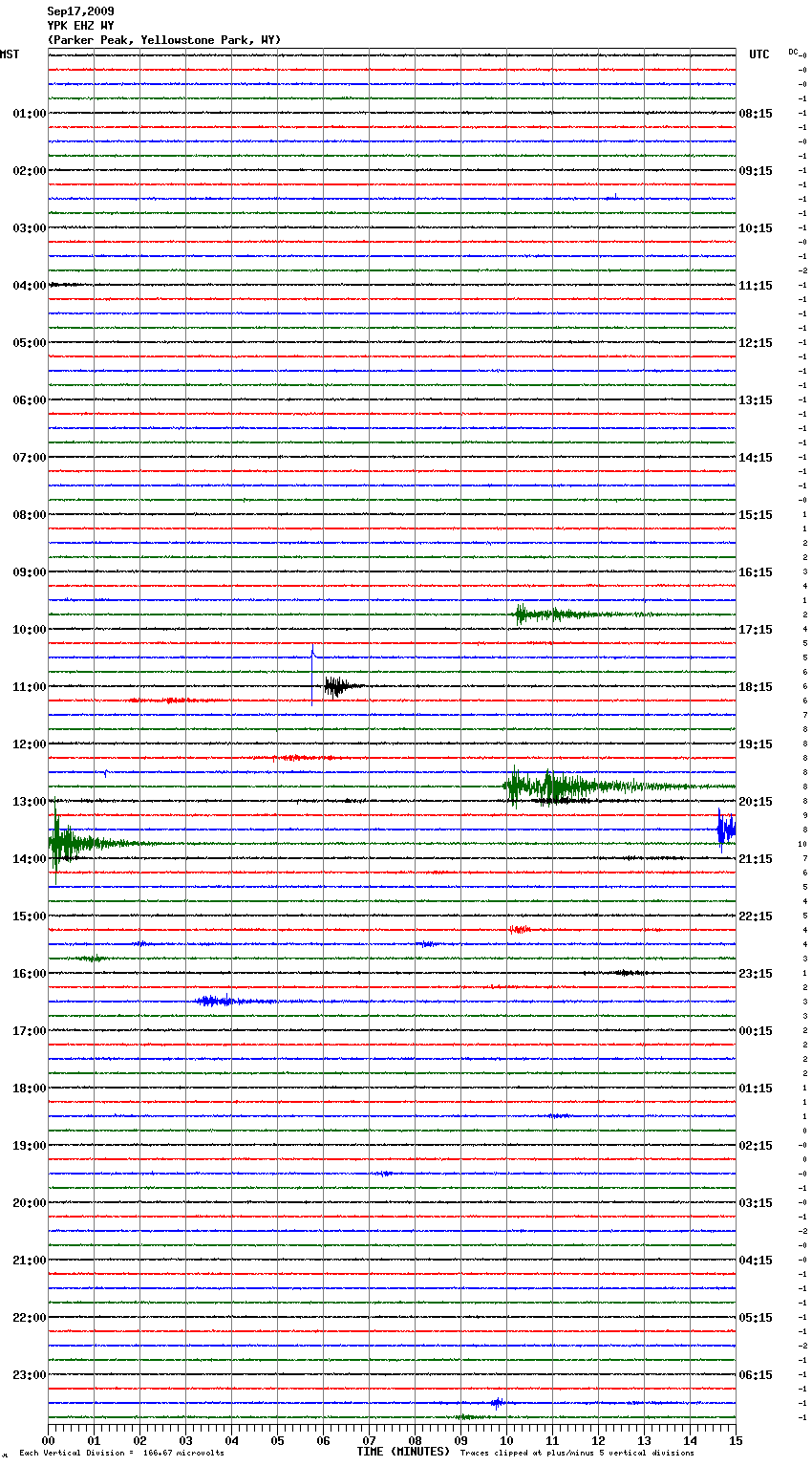This screenshot has height=1466, width=812.
Task: Click the blue burst at the end of the 13:30 trace
Action: point(726,829)
